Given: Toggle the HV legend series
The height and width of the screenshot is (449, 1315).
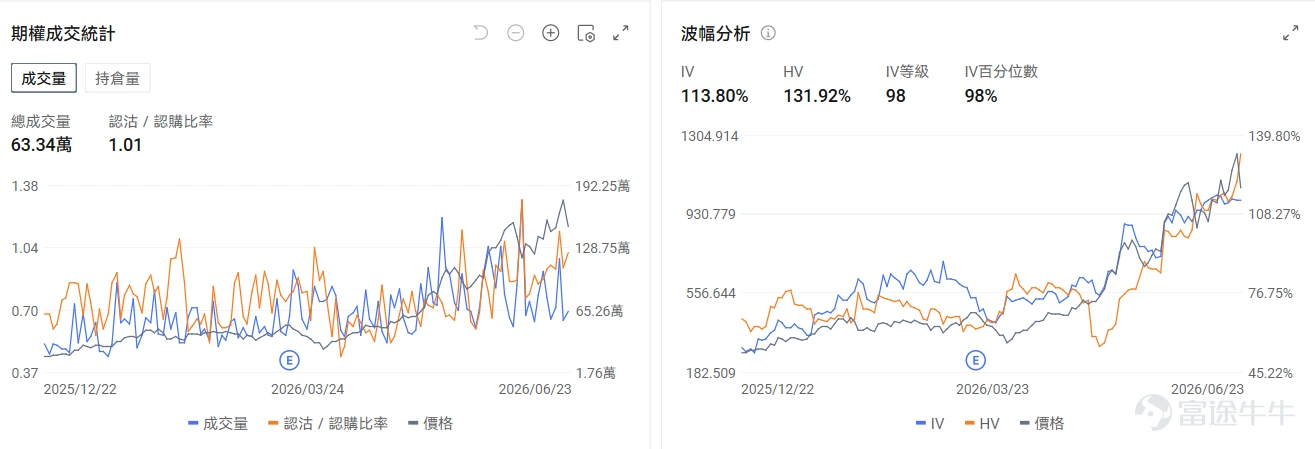Looking at the screenshot, I should (x=981, y=423).
